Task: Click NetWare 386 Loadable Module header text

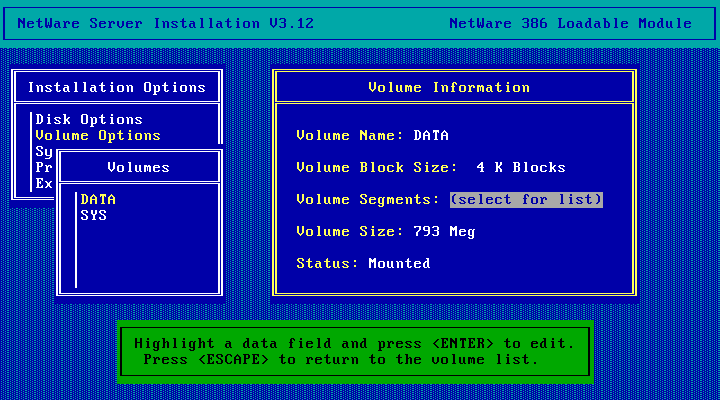Action: 570,23
